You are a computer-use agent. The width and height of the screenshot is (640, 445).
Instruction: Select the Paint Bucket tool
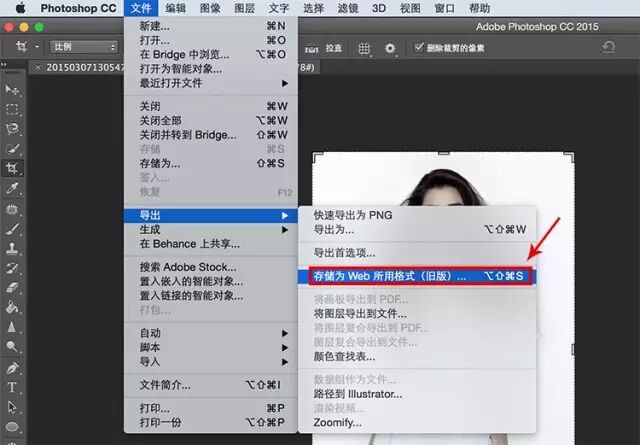coord(12,307)
